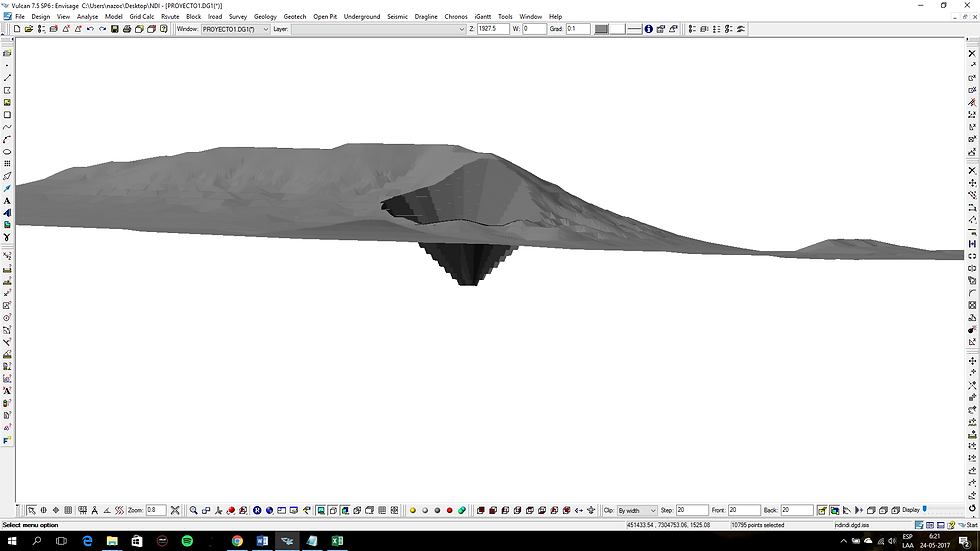Screen dimensions: 980x551
Task: Click the red sphere shading icon
Action: click(449, 510)
